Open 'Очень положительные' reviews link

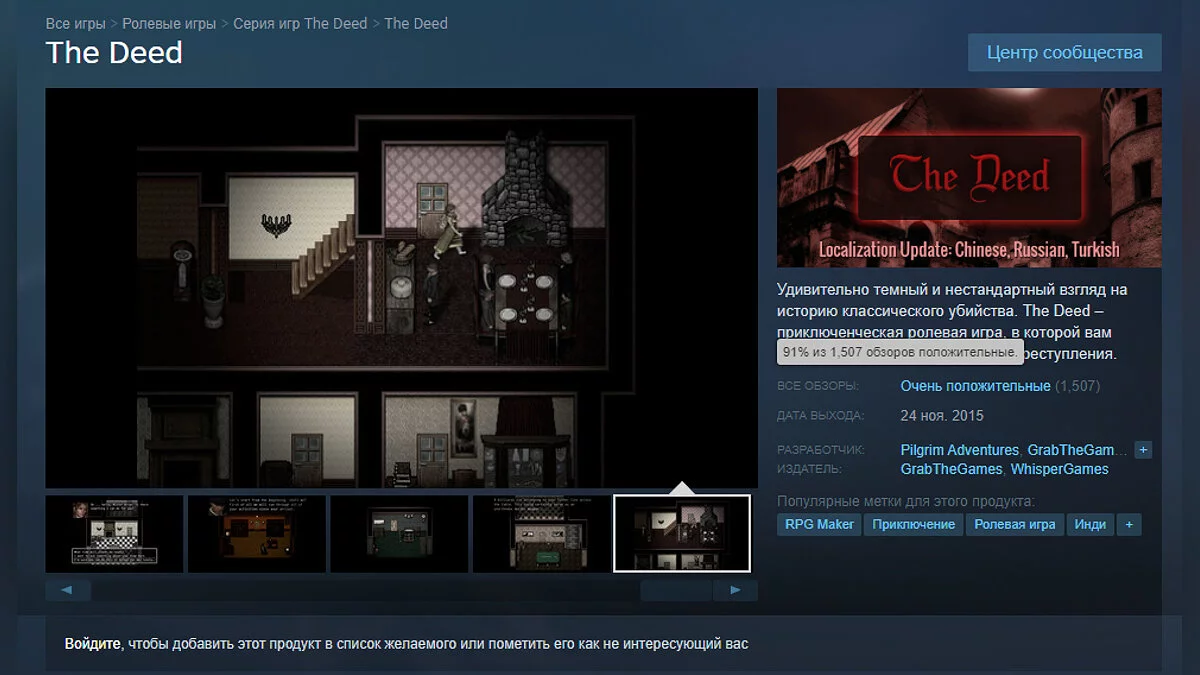(x=975, y=386)
